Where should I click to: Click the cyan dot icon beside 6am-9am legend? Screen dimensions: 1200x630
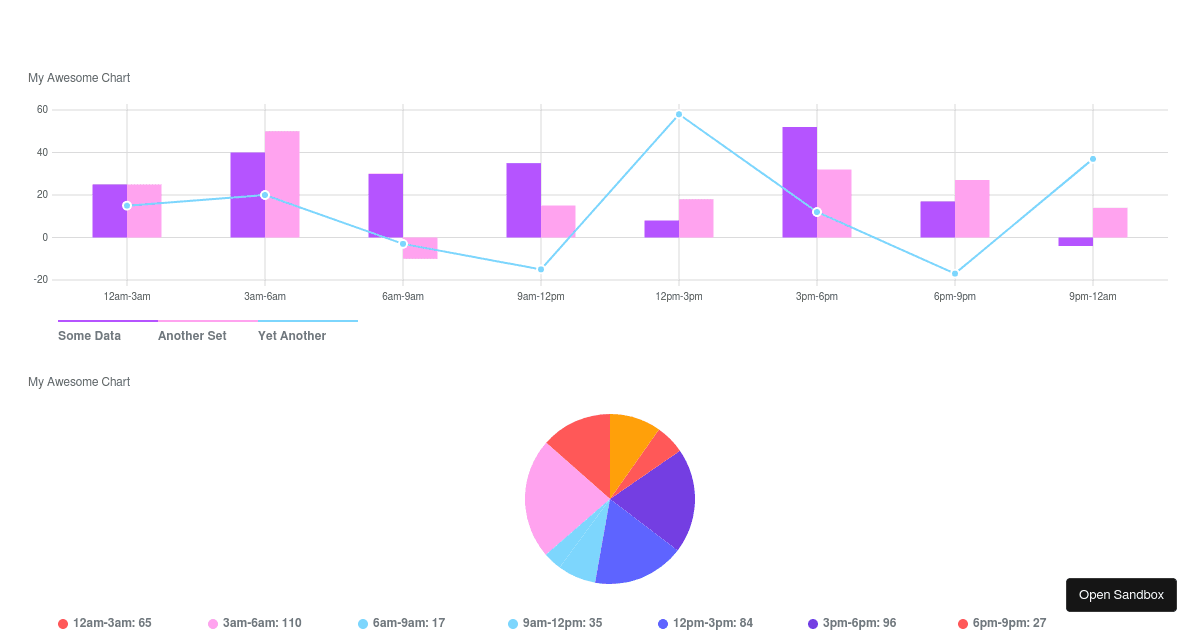tap(362, 622)
